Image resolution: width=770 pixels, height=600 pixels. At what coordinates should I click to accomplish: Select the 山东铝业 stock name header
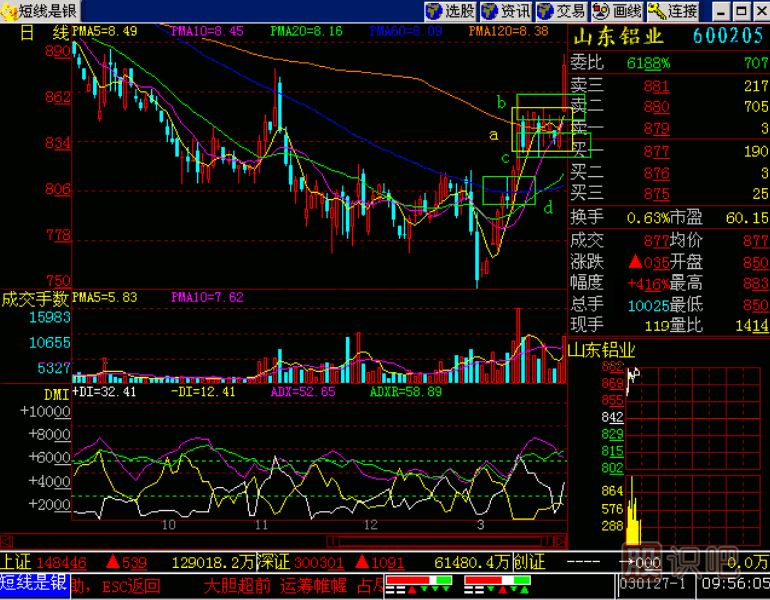(x=618, y=37)
